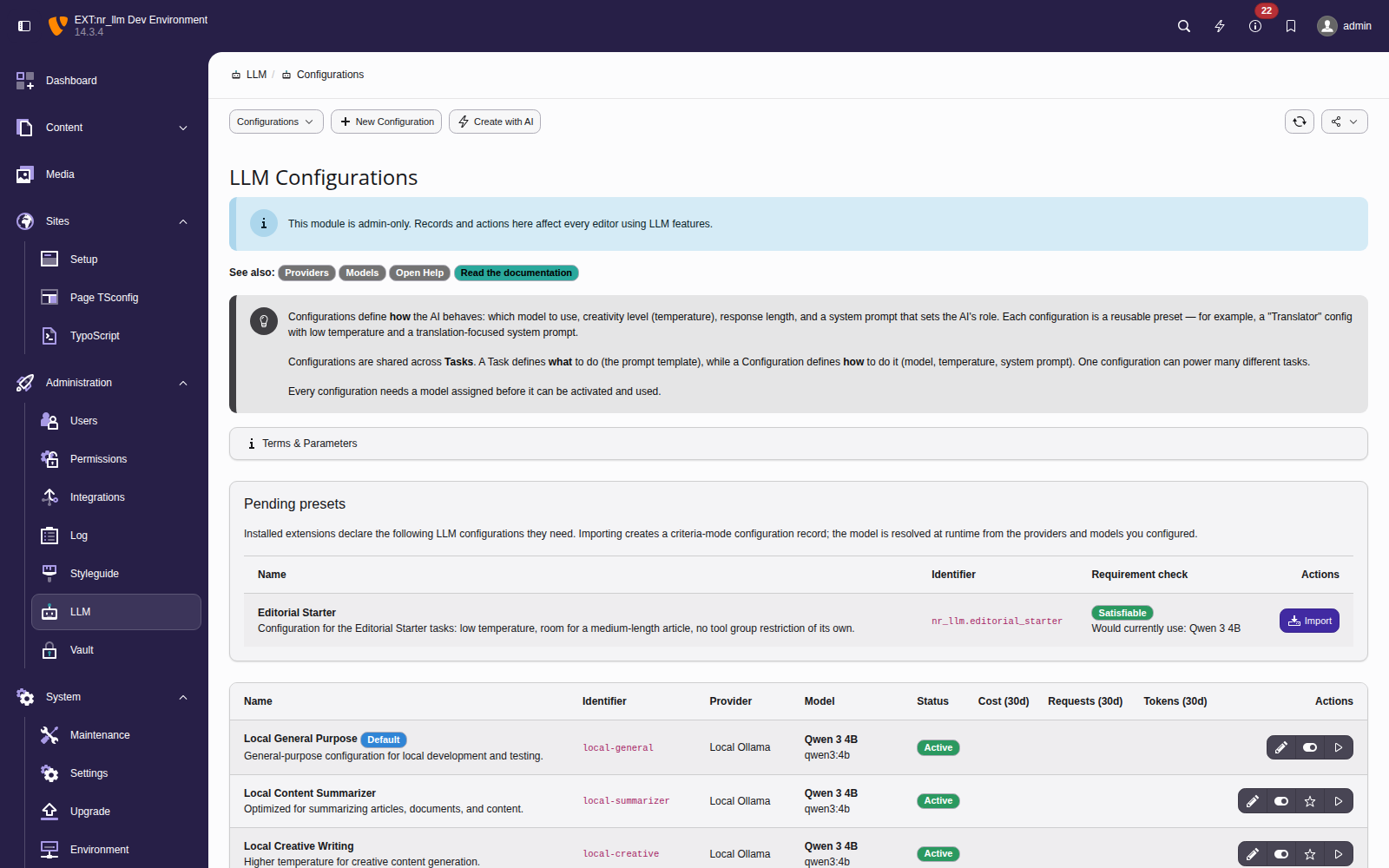Click the reload icon button

1300,122
